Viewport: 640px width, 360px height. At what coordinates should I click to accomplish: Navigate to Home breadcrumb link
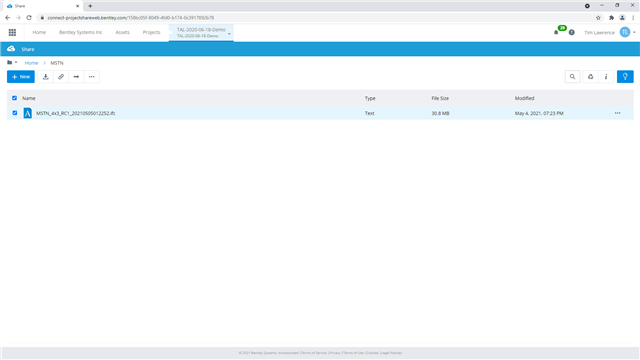31,63
